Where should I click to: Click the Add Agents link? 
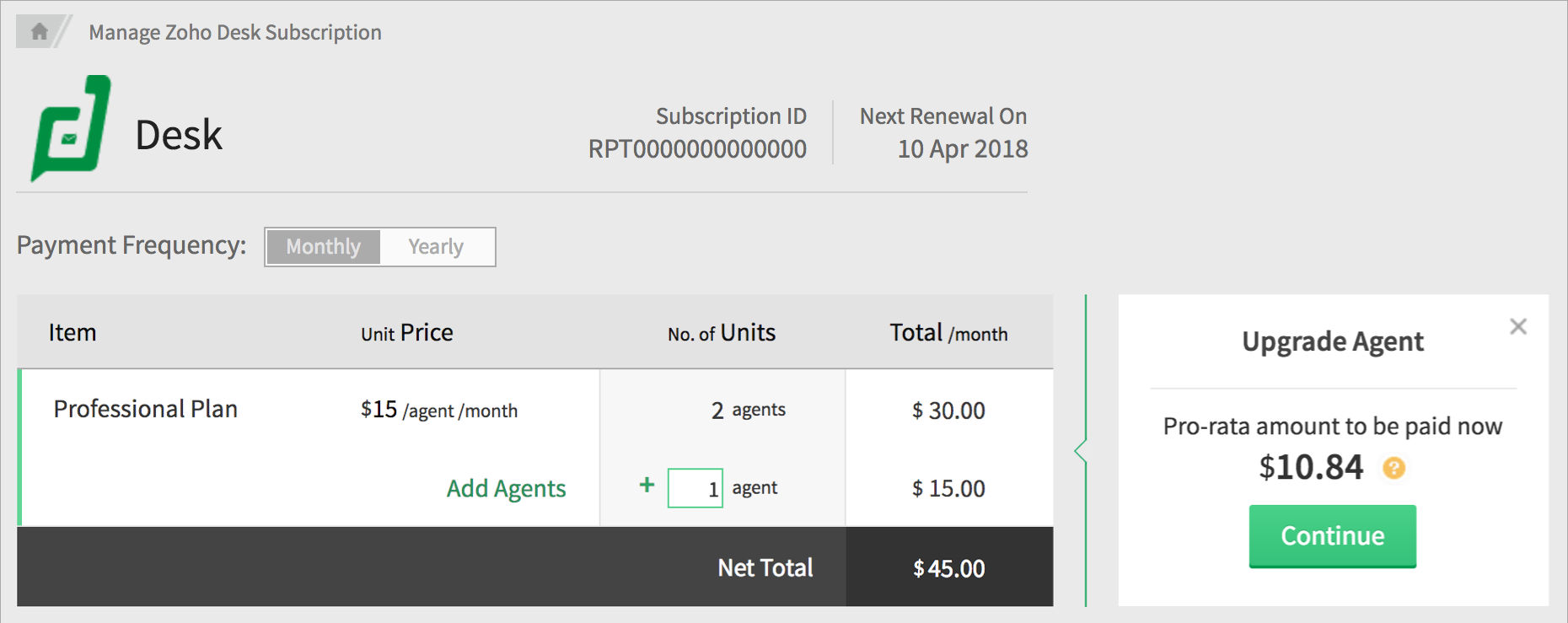coord(506,488)
